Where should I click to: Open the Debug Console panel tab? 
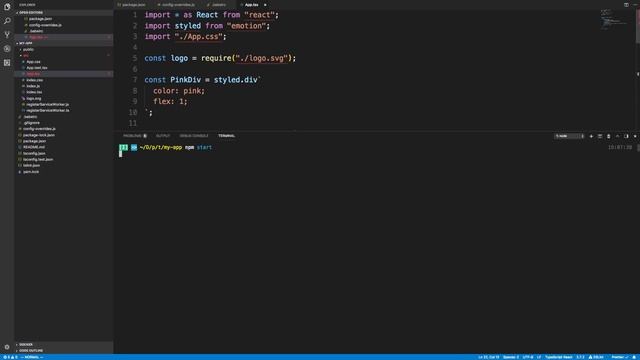(x=194, y=136)
